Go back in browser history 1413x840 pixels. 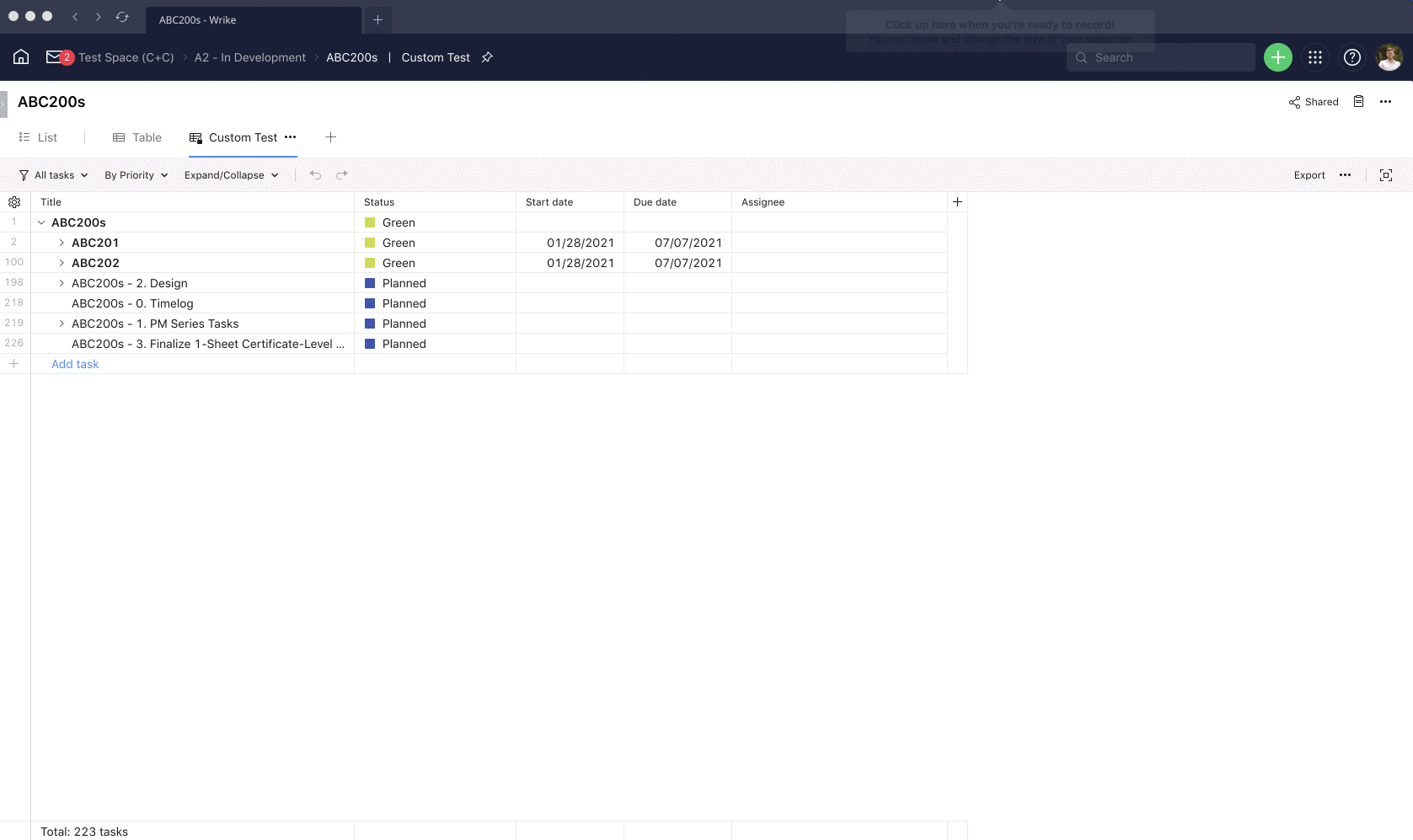click(x=75, y=17)
